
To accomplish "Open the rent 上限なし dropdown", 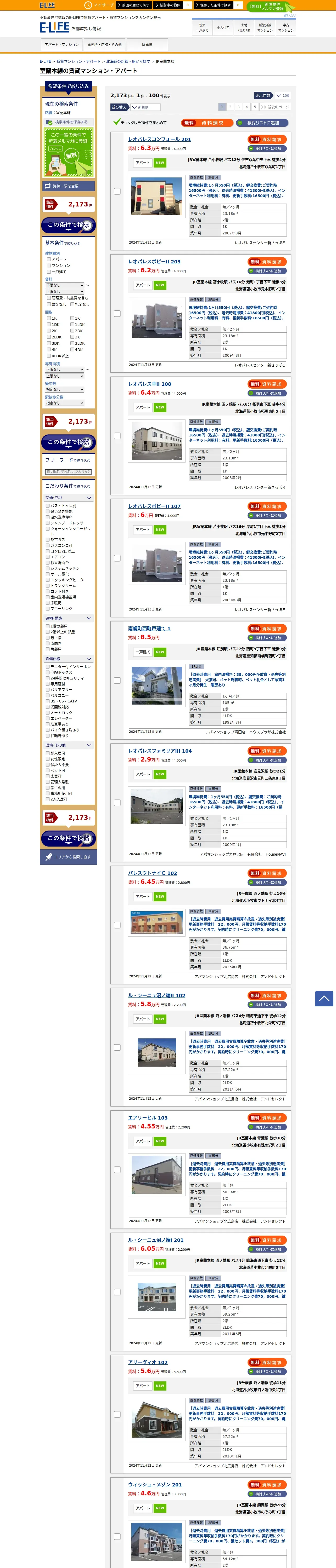I will 65,292.
